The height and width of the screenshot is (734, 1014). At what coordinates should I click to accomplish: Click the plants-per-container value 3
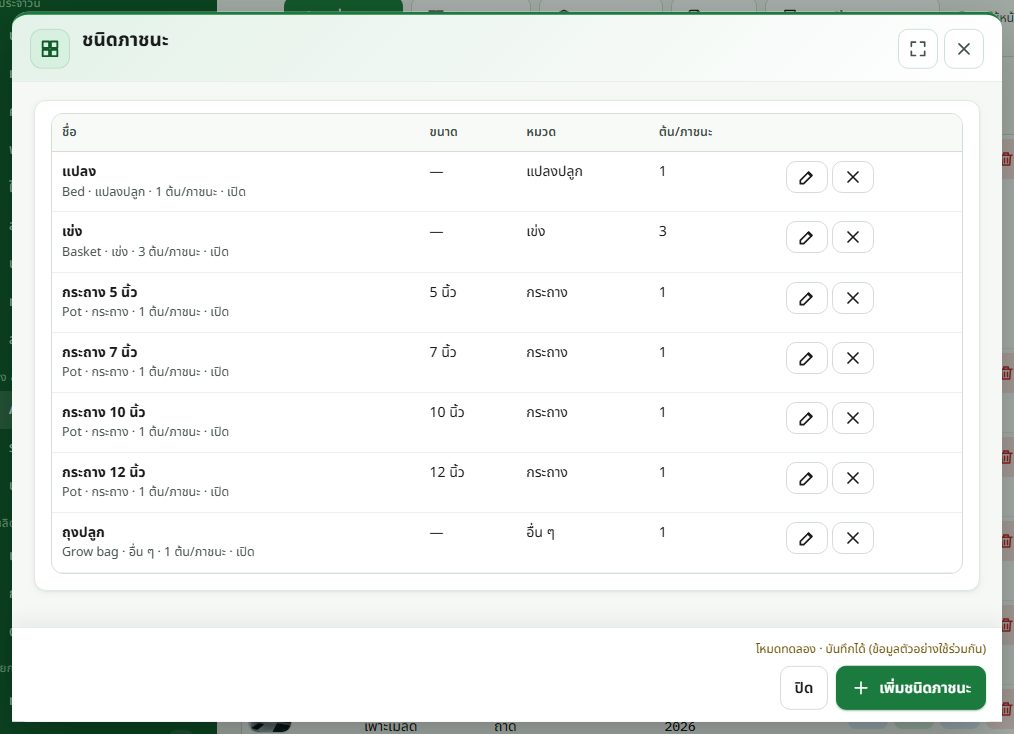pyautogui.click(x=662, y=232)
